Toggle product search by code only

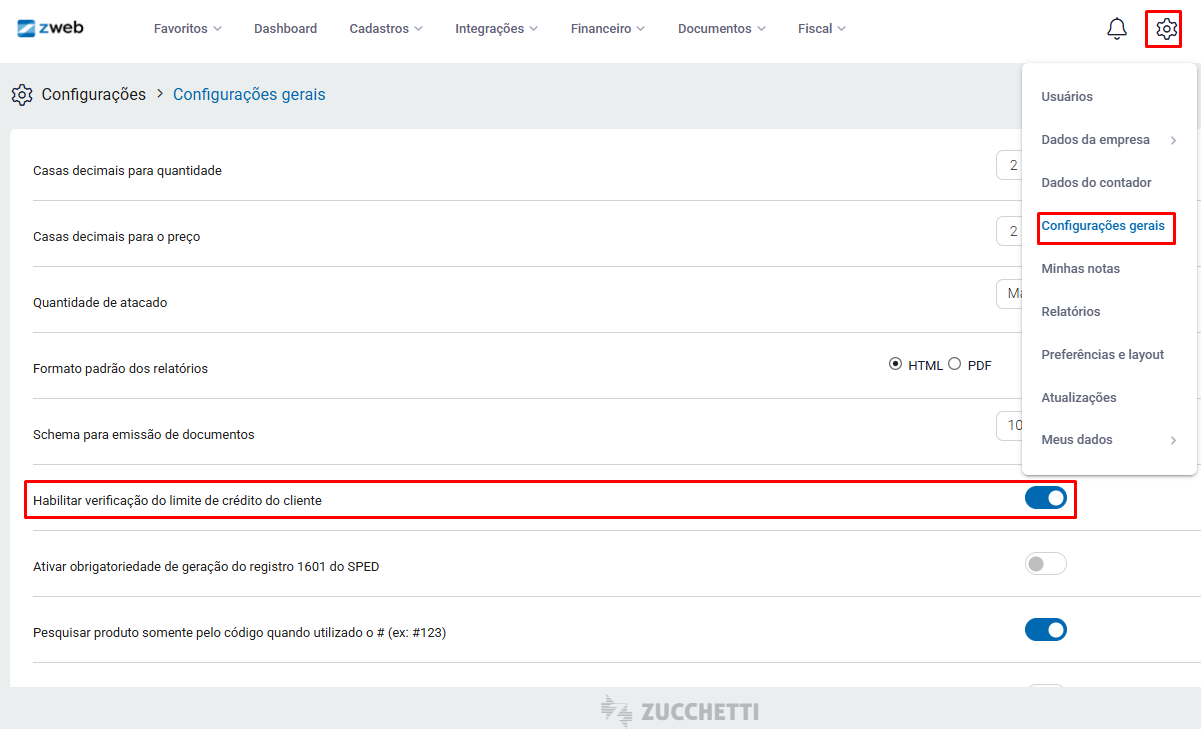pos(1045,630)
